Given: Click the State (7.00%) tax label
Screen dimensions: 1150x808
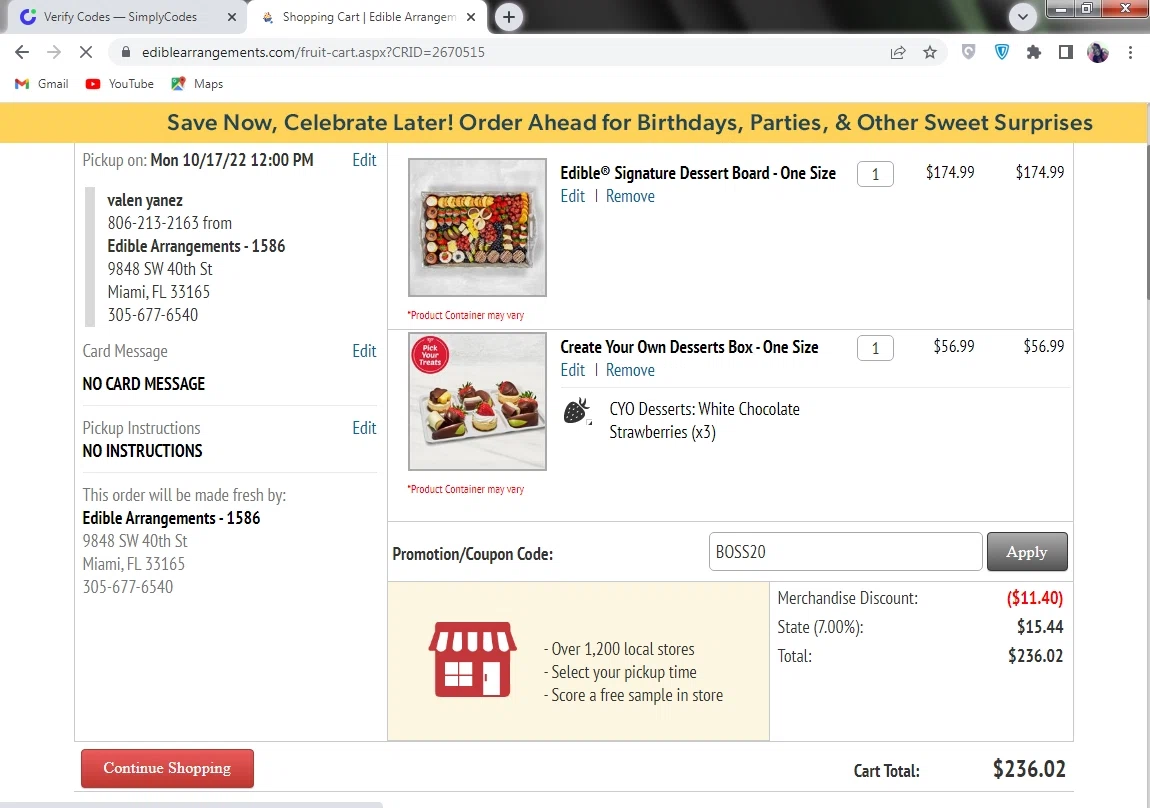Looking at the screenshot, I should click(820, 627).
